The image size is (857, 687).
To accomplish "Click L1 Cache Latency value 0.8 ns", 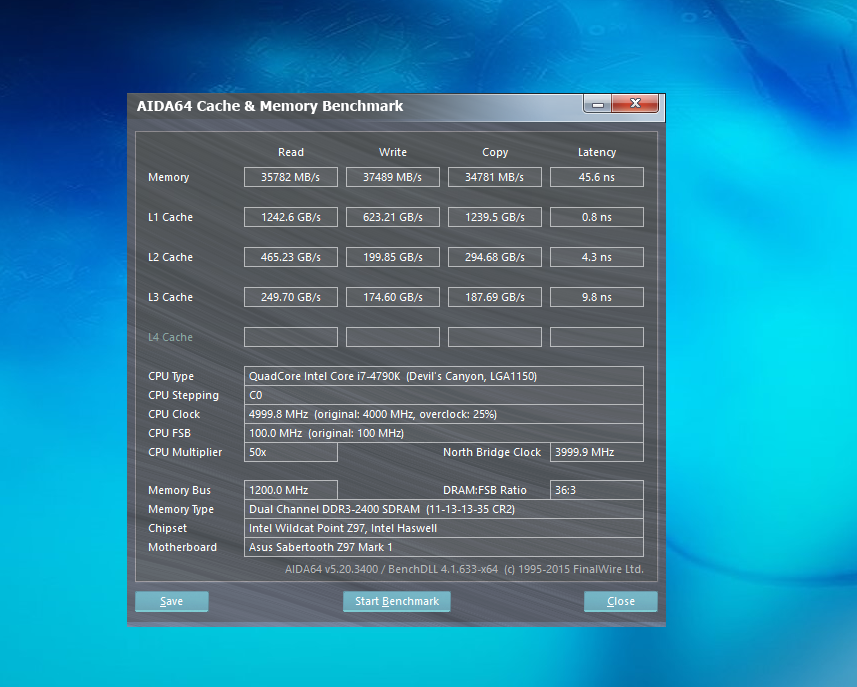I will (597, 217).
